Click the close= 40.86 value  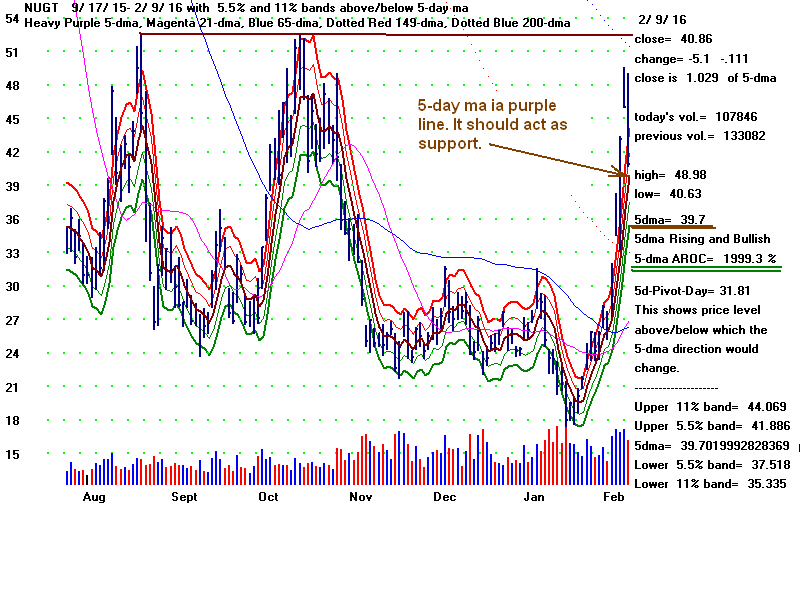tap(675, 40)
